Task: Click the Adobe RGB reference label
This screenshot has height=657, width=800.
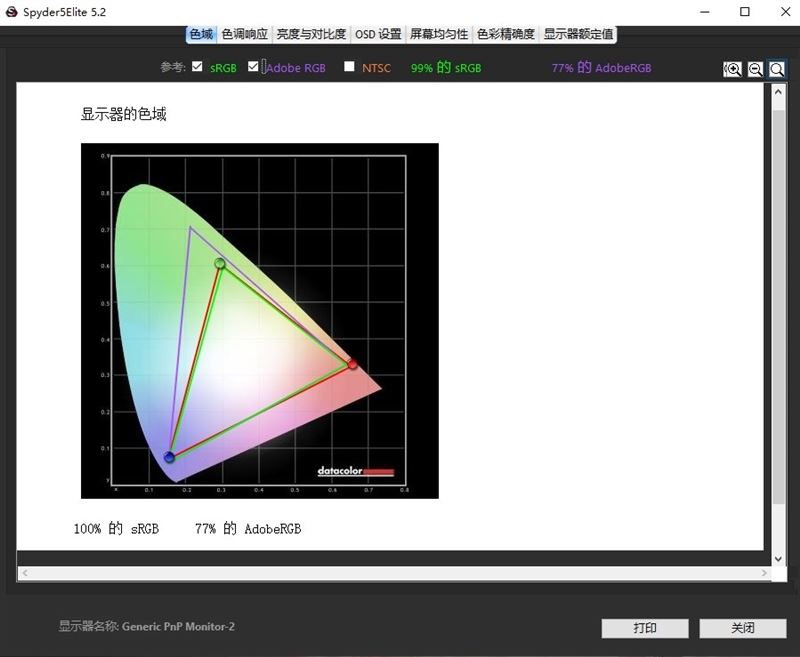Action: pos(295,68)
